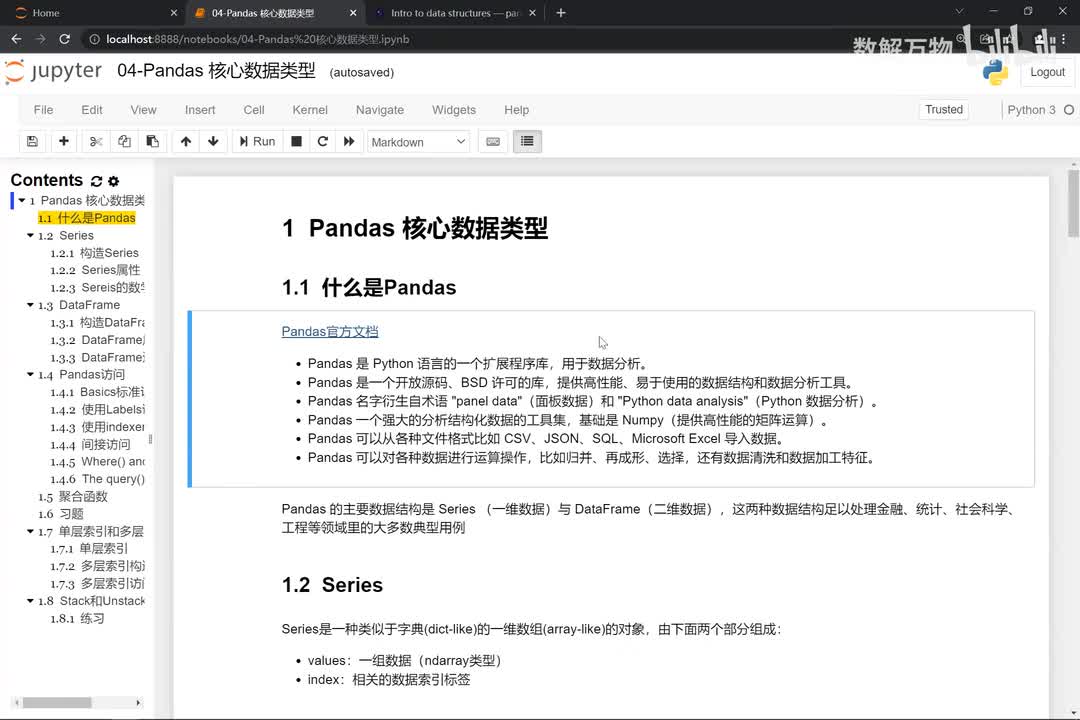Viewport: 1080px width, 720px height.
Task: Open browser menu three dots
Action: point(1065,39)
